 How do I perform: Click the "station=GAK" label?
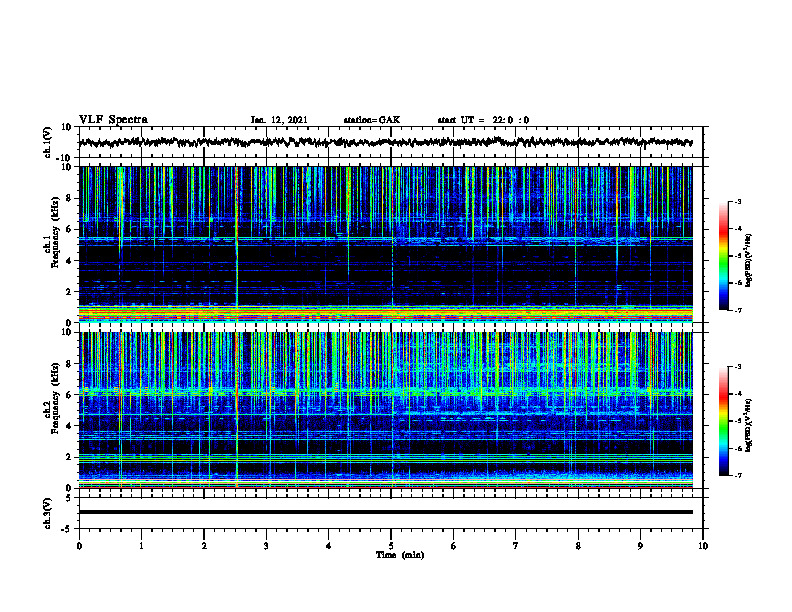tap(372, 120)
